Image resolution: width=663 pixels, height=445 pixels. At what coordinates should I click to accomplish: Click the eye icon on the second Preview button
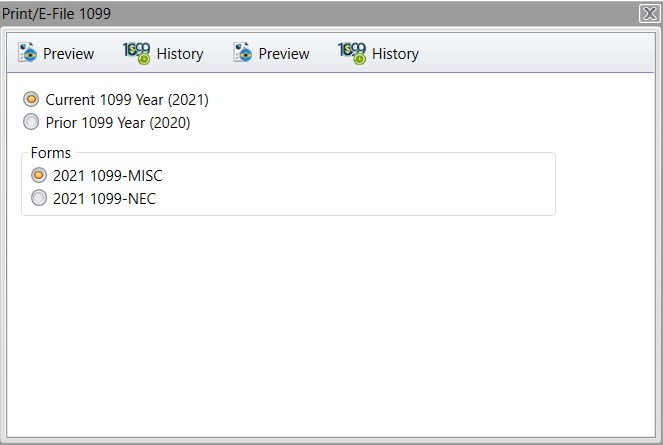243,53
